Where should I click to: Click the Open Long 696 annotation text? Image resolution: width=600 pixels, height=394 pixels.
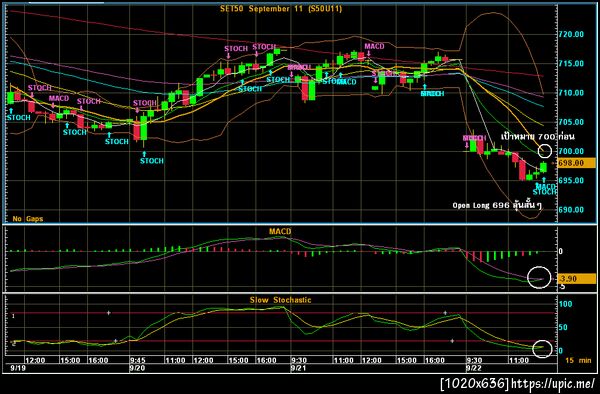497,205
